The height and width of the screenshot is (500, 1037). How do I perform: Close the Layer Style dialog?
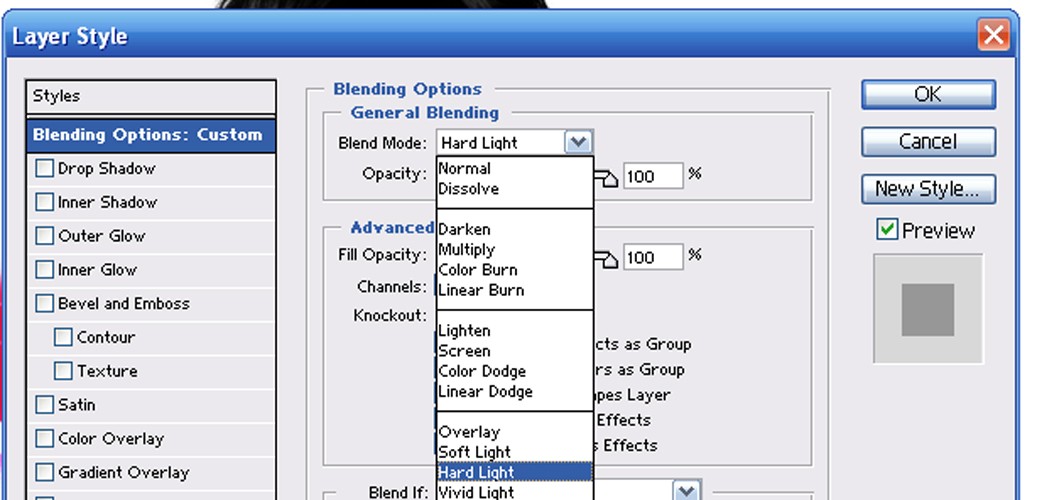click(x=993, y=34)
